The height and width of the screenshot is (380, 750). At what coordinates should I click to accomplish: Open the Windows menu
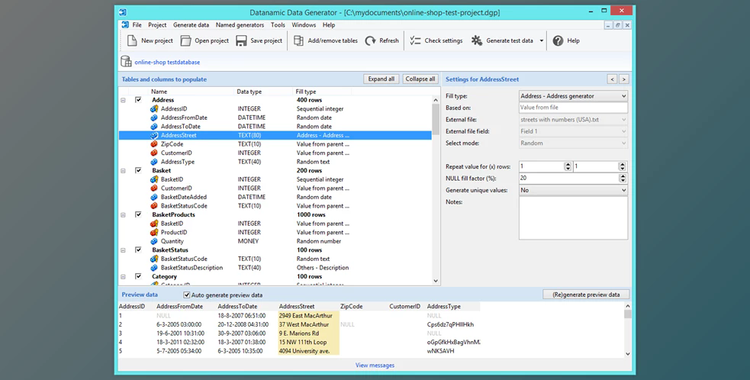coord(304,25)
